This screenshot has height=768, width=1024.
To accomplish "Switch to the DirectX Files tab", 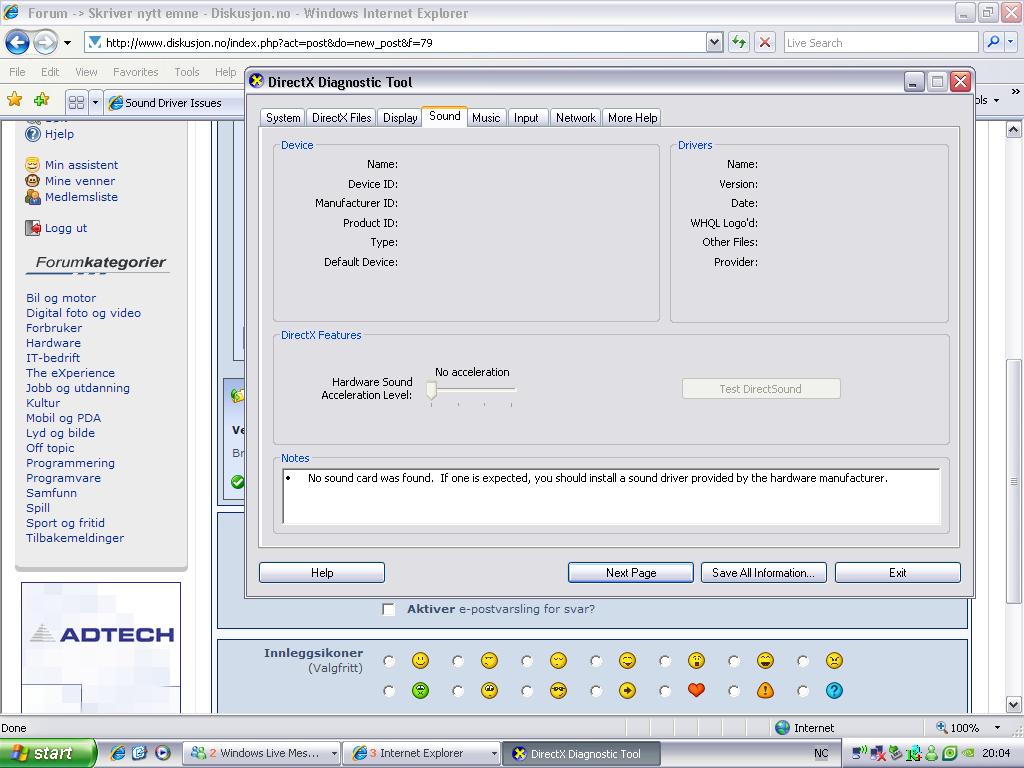I will (x=341, y=118).
